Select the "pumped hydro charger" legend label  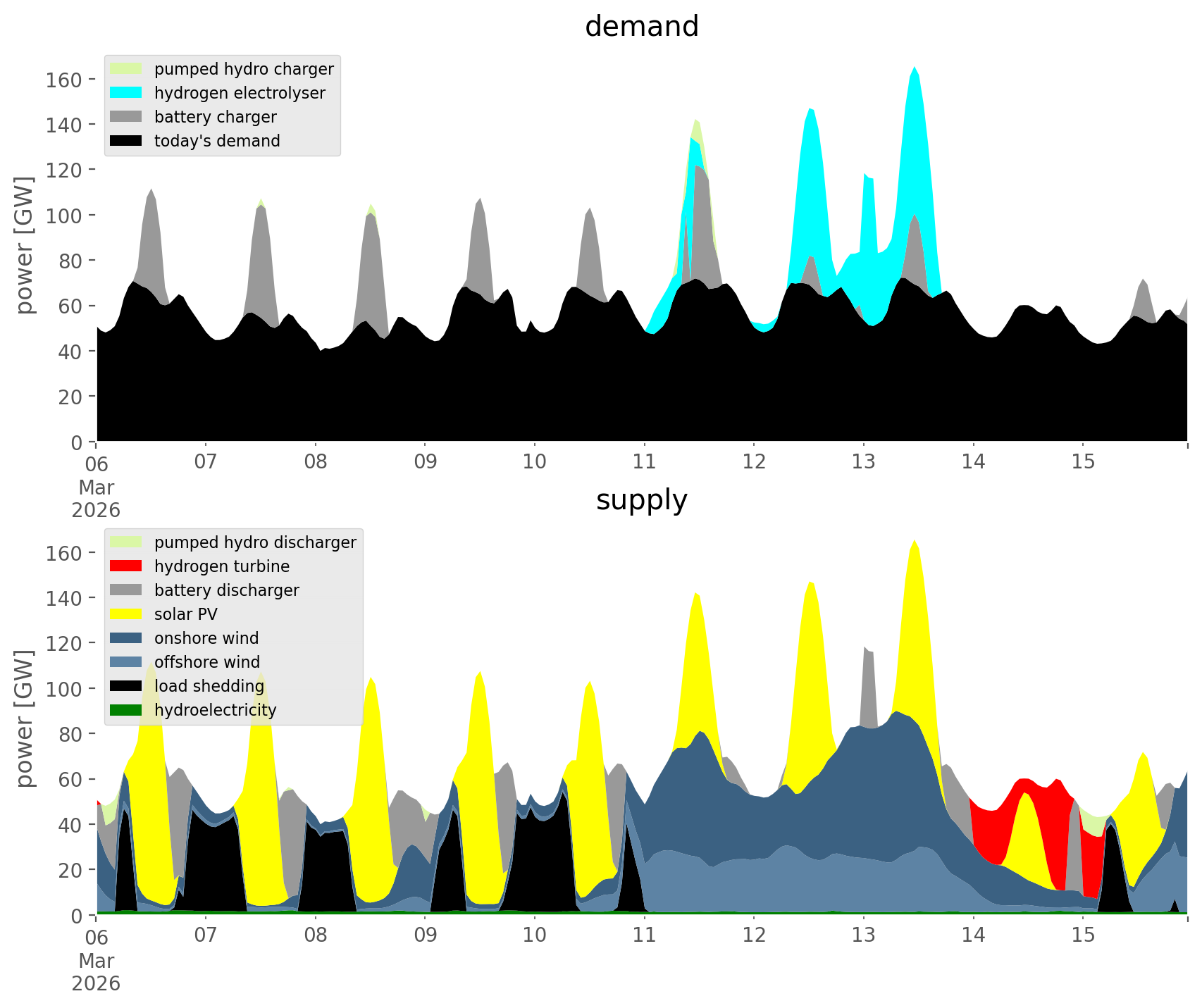point(244,69)
